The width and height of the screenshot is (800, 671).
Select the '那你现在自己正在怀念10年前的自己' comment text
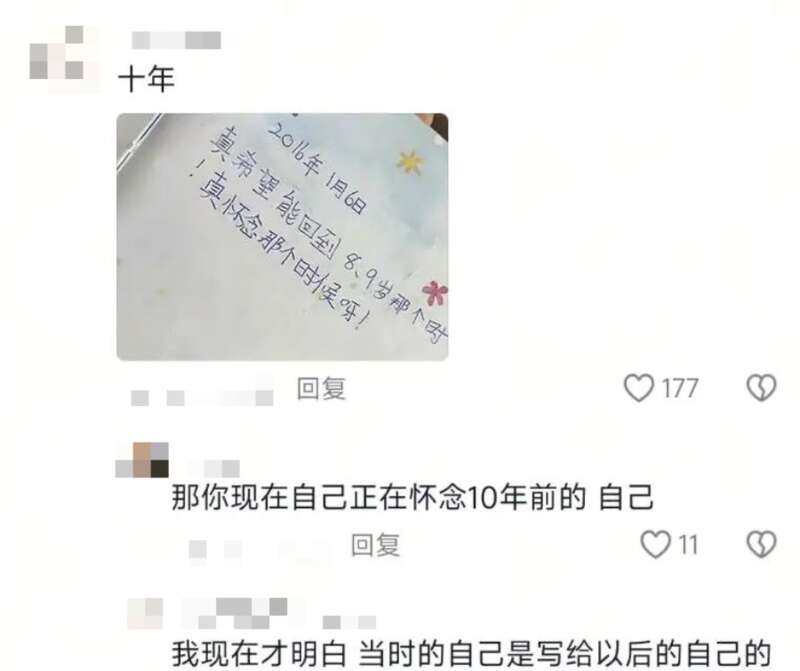[412, 498]
